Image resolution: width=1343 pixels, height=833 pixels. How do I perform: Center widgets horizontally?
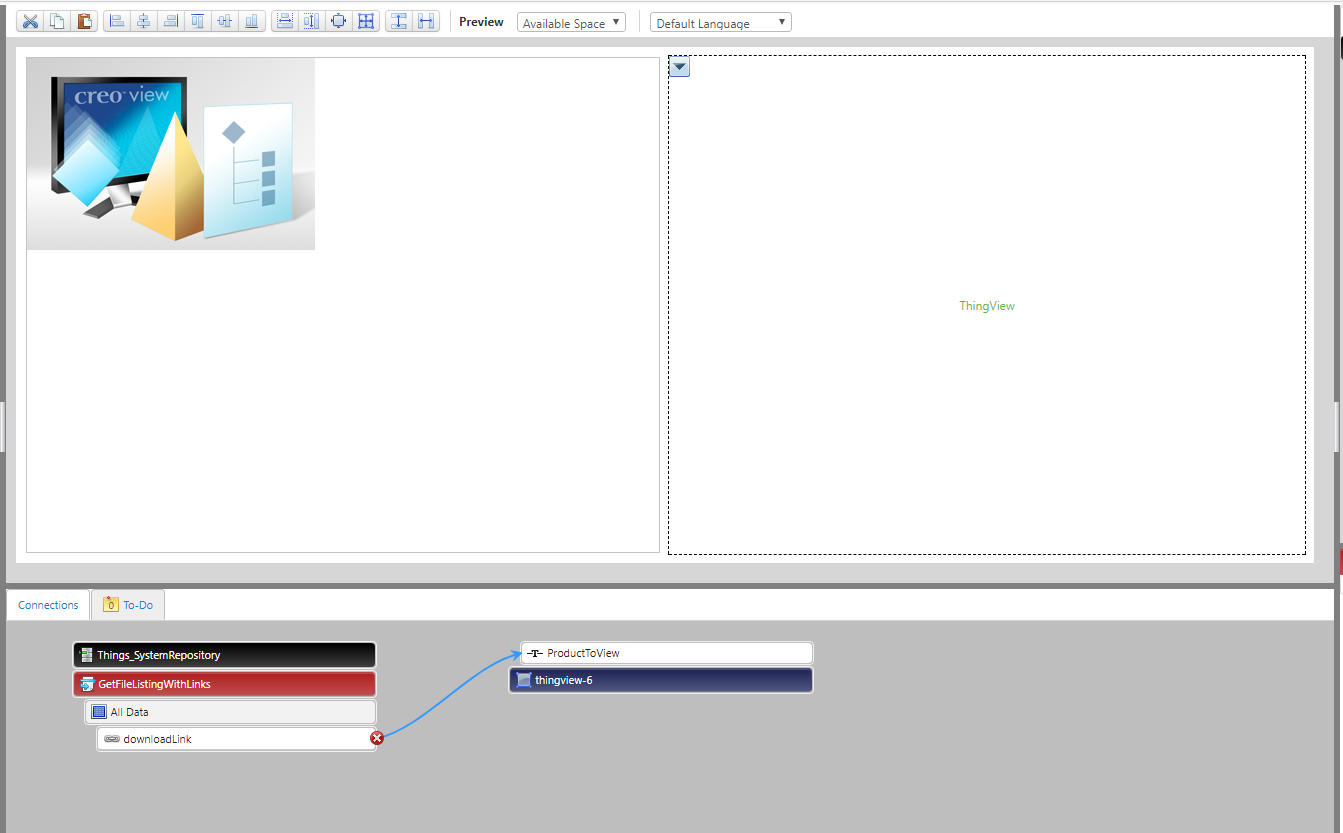pos(143,20)
